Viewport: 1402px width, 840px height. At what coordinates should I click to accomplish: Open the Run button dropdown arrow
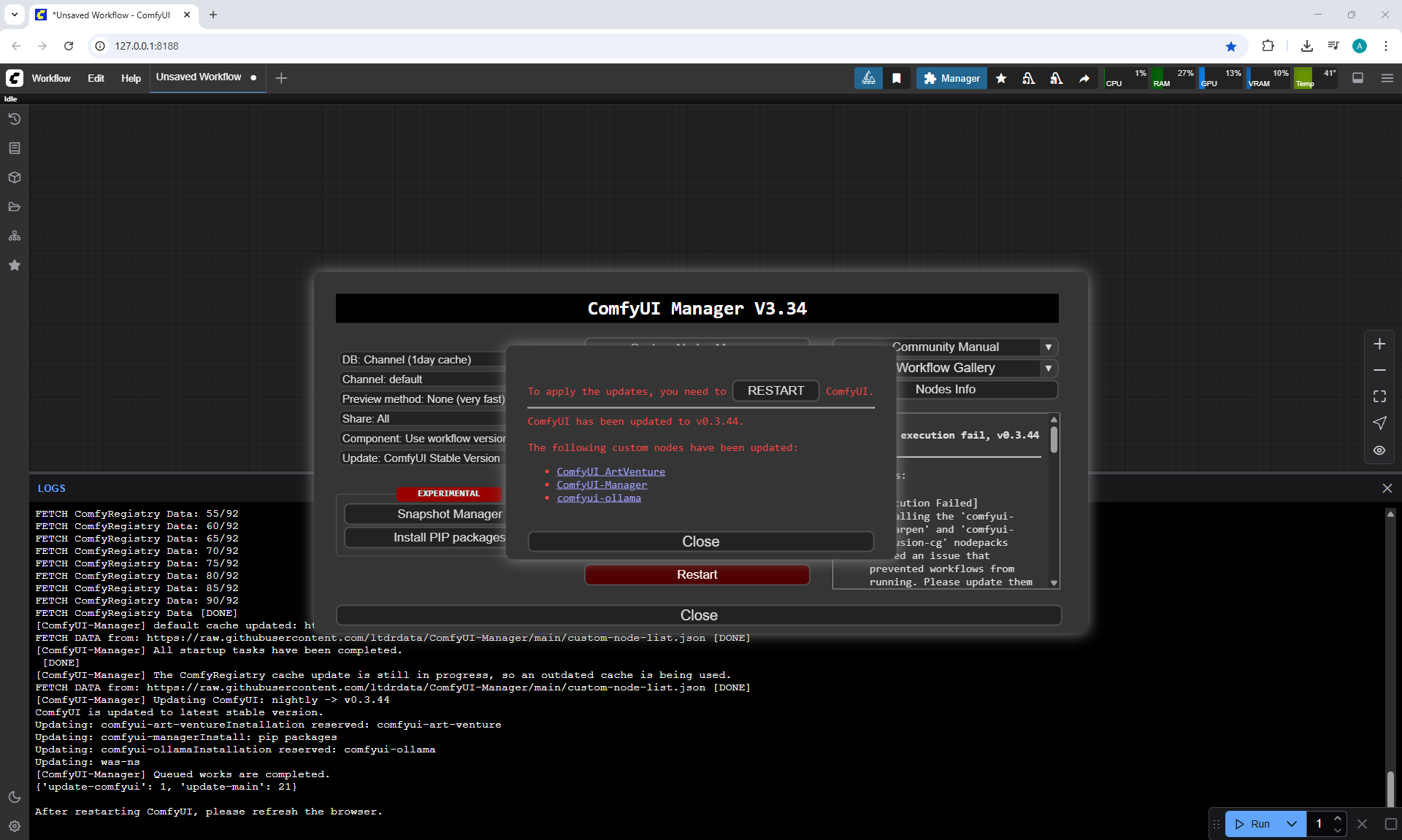coord(1291,824)
